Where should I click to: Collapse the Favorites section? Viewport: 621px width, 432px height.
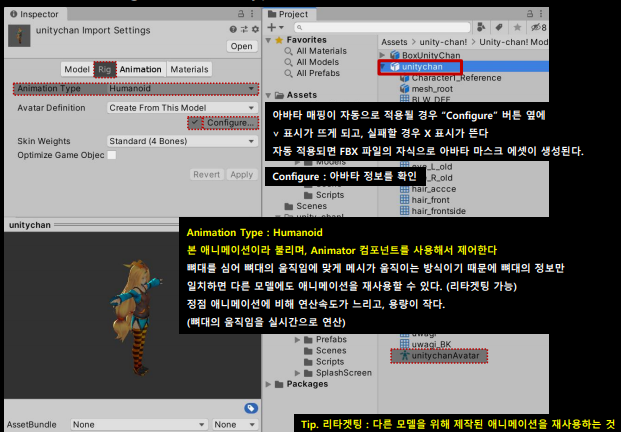pos(269,40)
